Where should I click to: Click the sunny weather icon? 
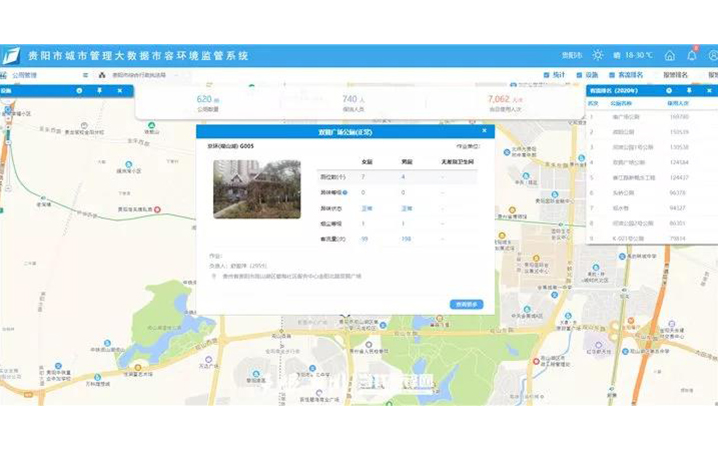598,55
